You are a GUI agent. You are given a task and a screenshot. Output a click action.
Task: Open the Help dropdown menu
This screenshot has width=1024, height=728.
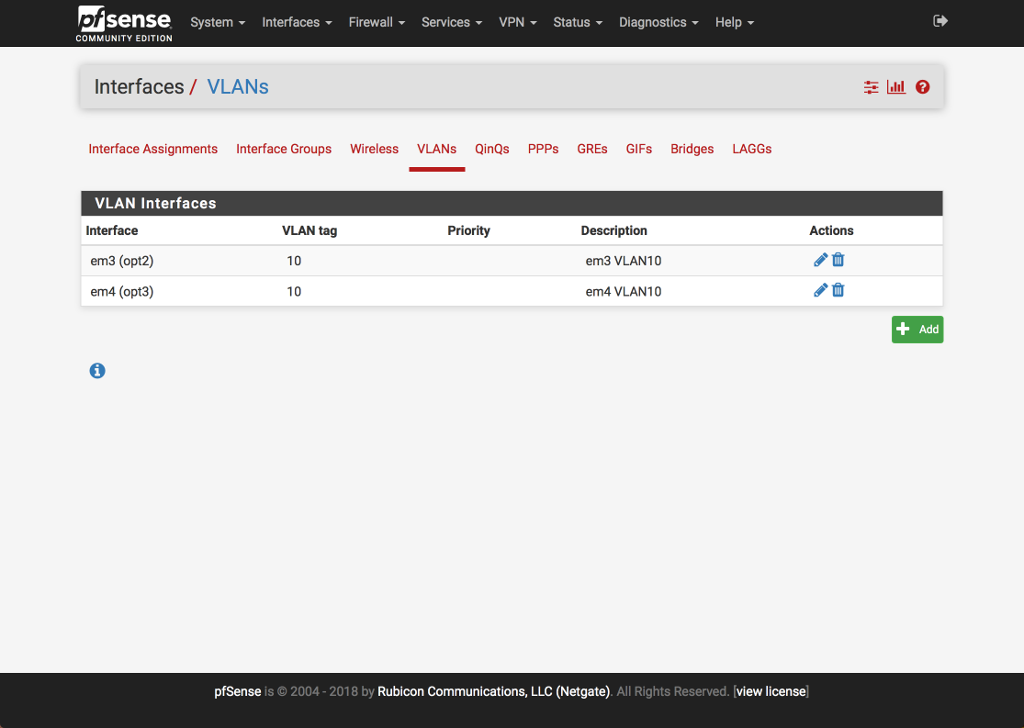tap(734, 22)
